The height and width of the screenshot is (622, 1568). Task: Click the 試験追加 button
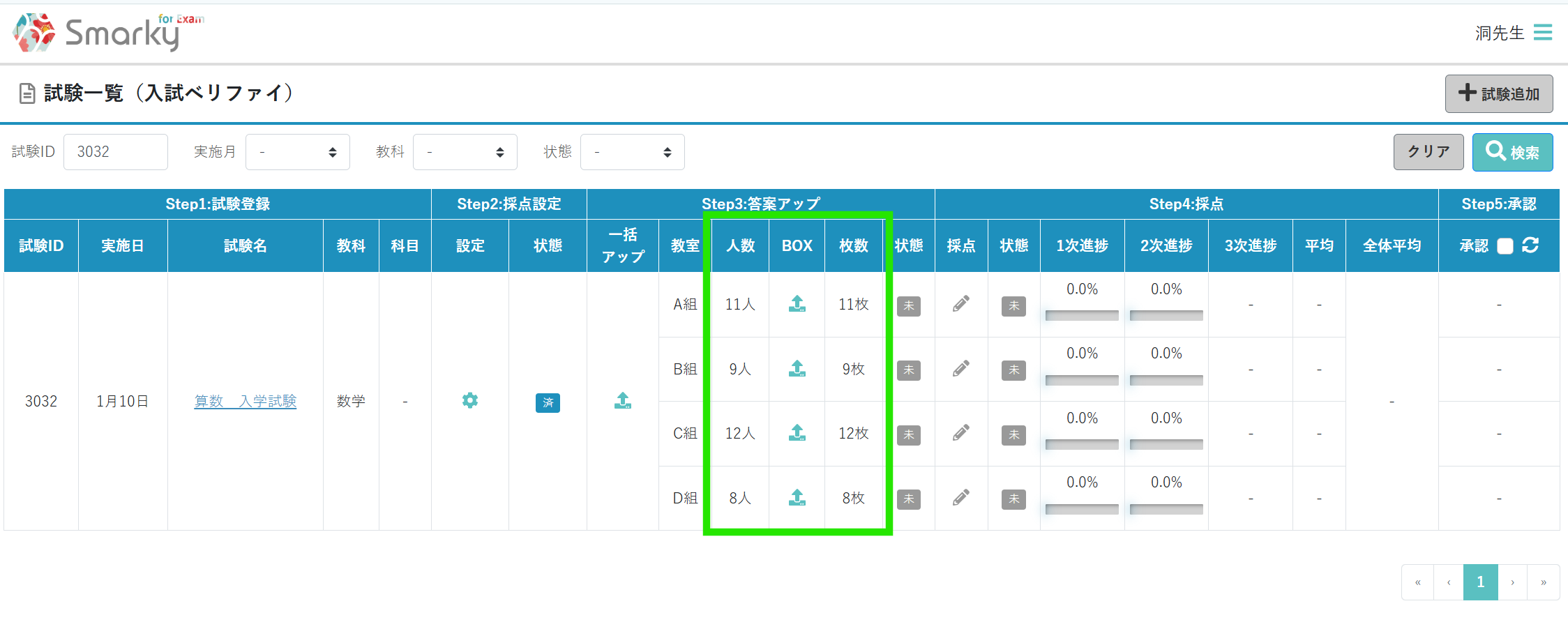(1498, 94)
